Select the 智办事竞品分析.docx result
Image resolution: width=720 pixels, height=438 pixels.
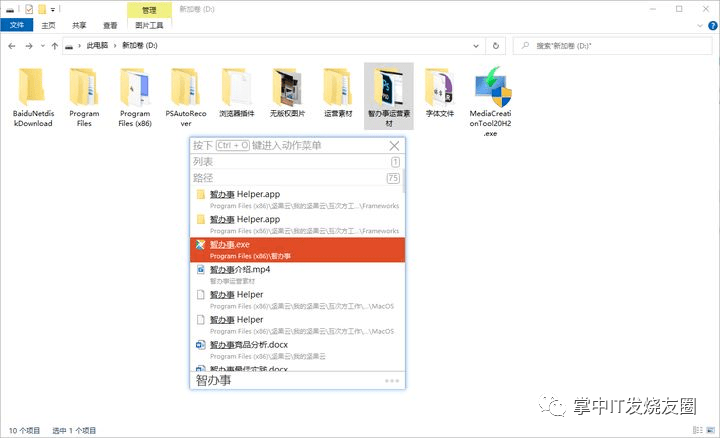point(298,350)
